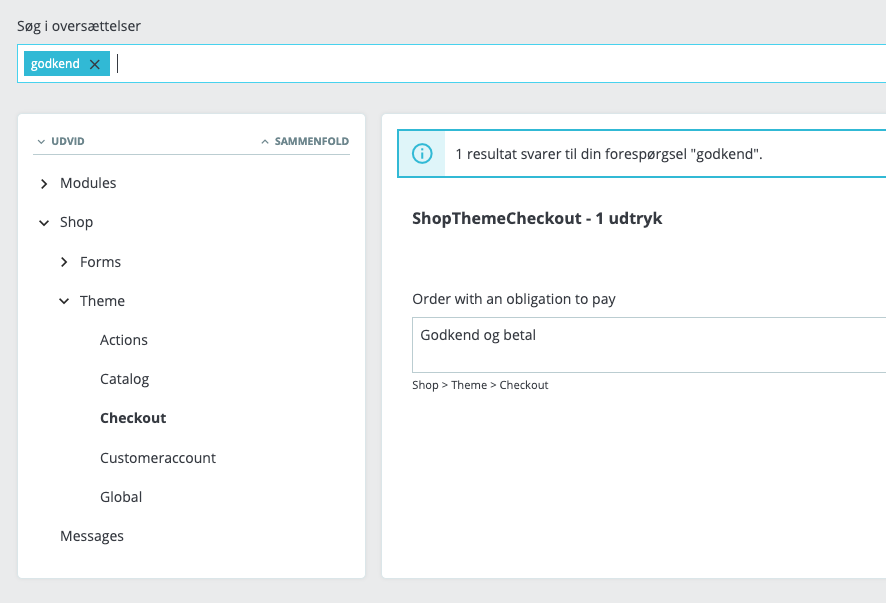
Task: Expand the Modules tree chevron
Action: (44, 184)
